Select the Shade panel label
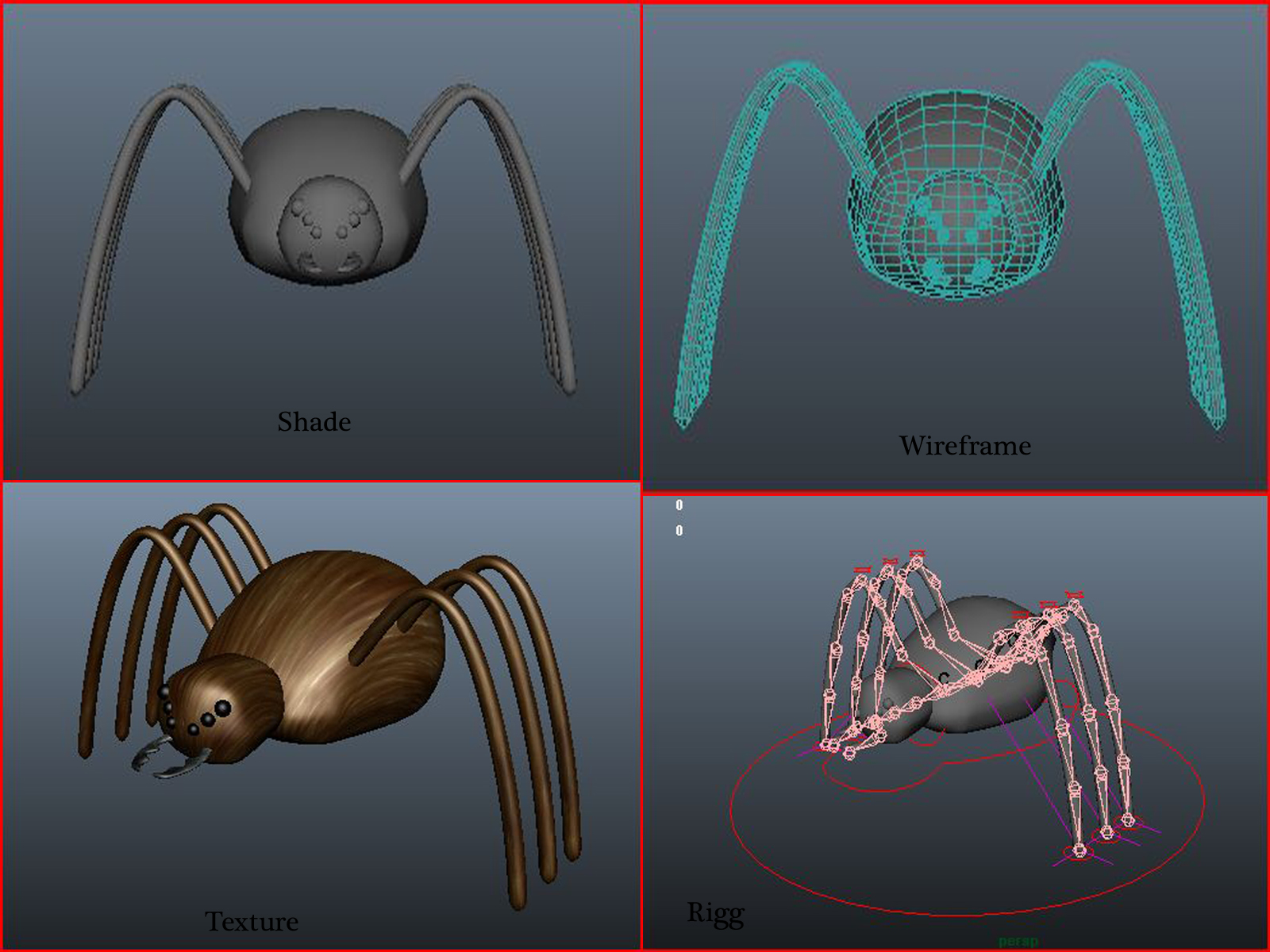 [x=314, y=420]
